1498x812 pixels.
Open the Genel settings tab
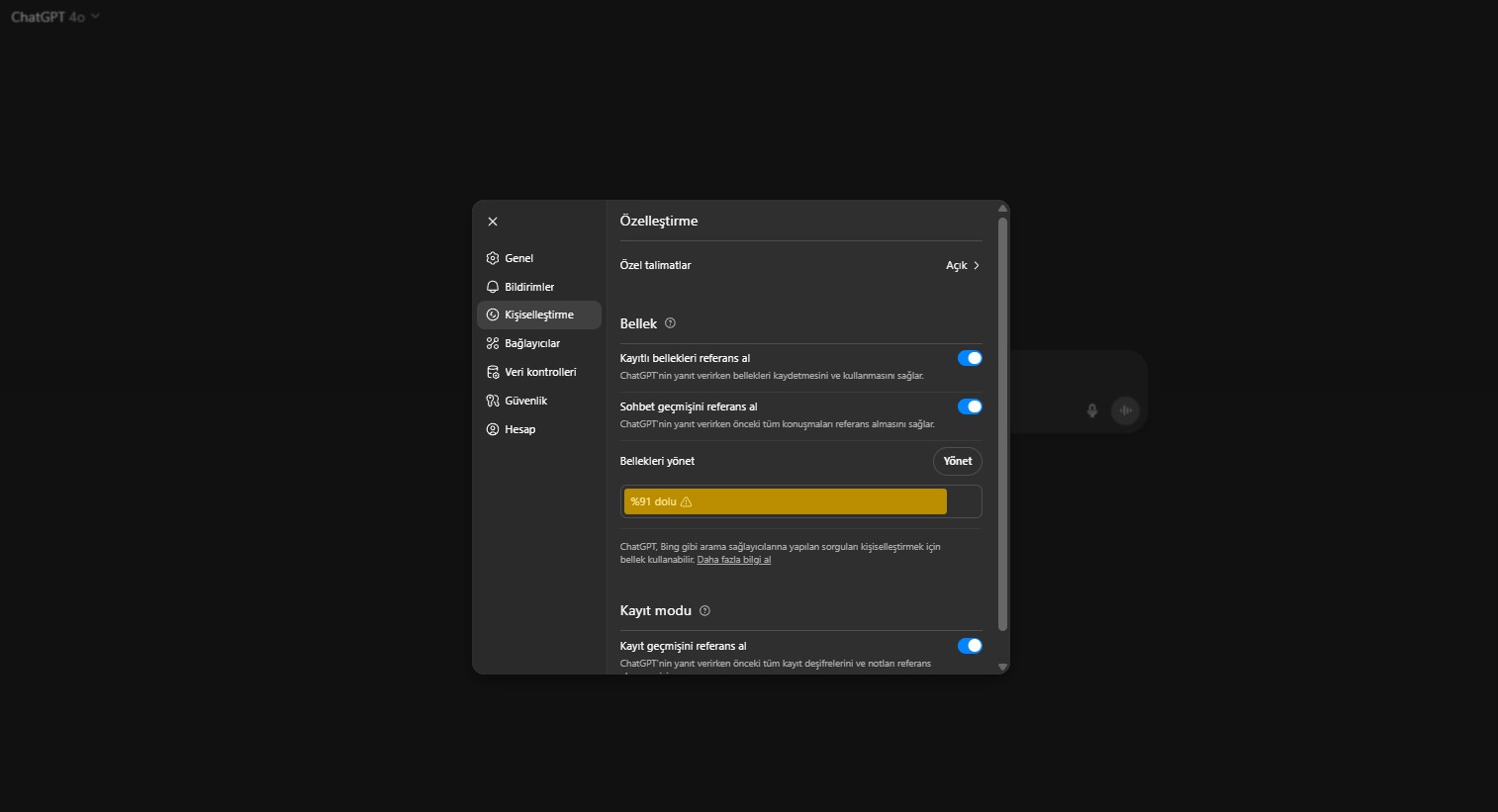539,258
